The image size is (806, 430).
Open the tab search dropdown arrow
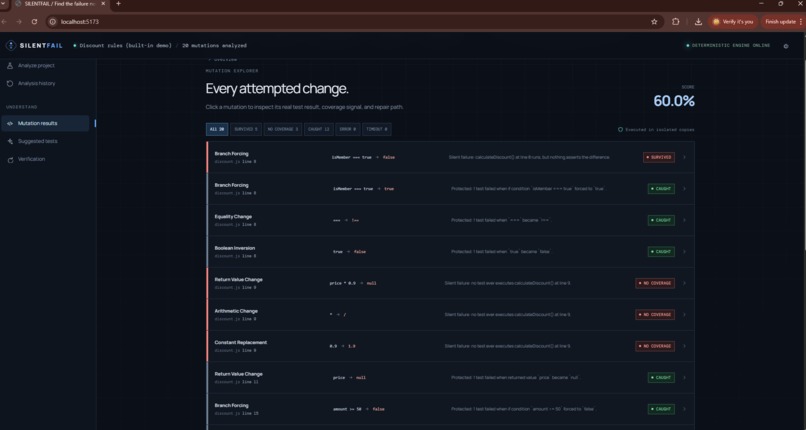tap(3, 4)
